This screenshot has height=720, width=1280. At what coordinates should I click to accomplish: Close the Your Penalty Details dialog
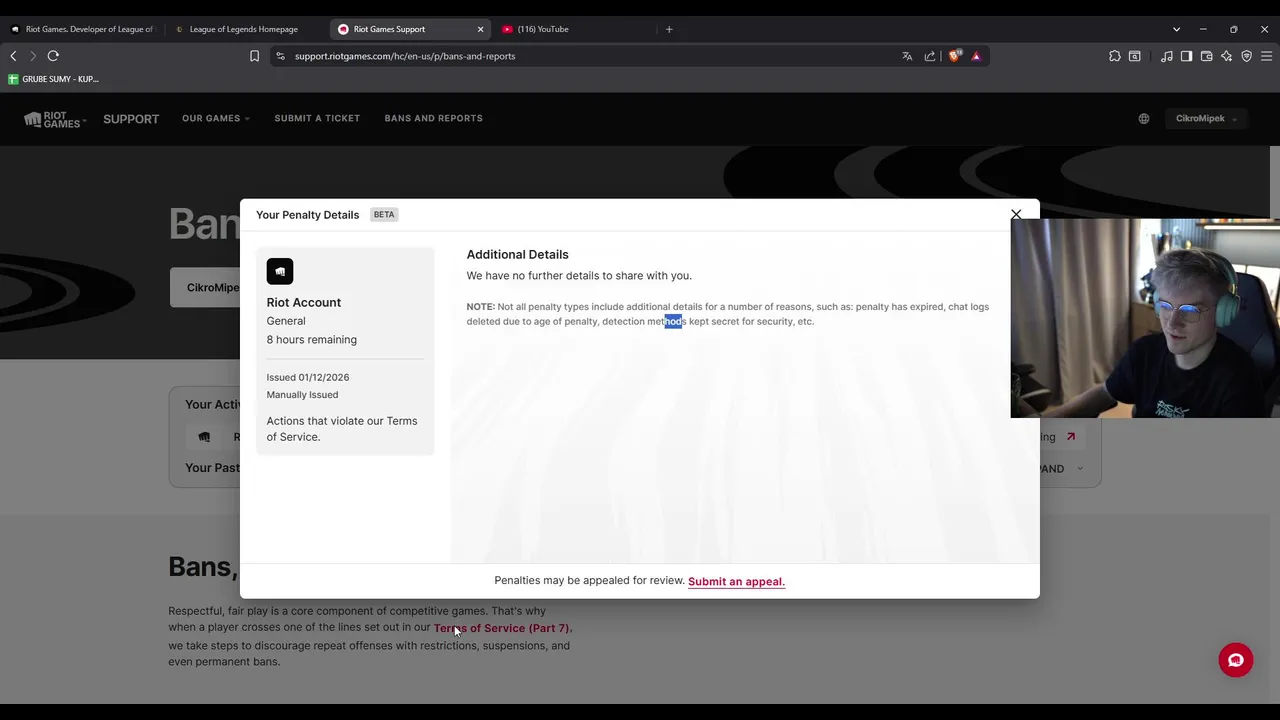pos(1016,214)
